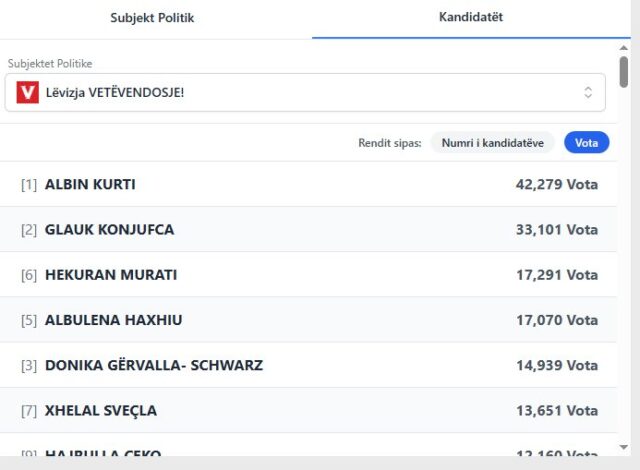Choose XHELAL SVEÇLA candidate row
Screen dimensions: 640x470
(x=101, y=410)
